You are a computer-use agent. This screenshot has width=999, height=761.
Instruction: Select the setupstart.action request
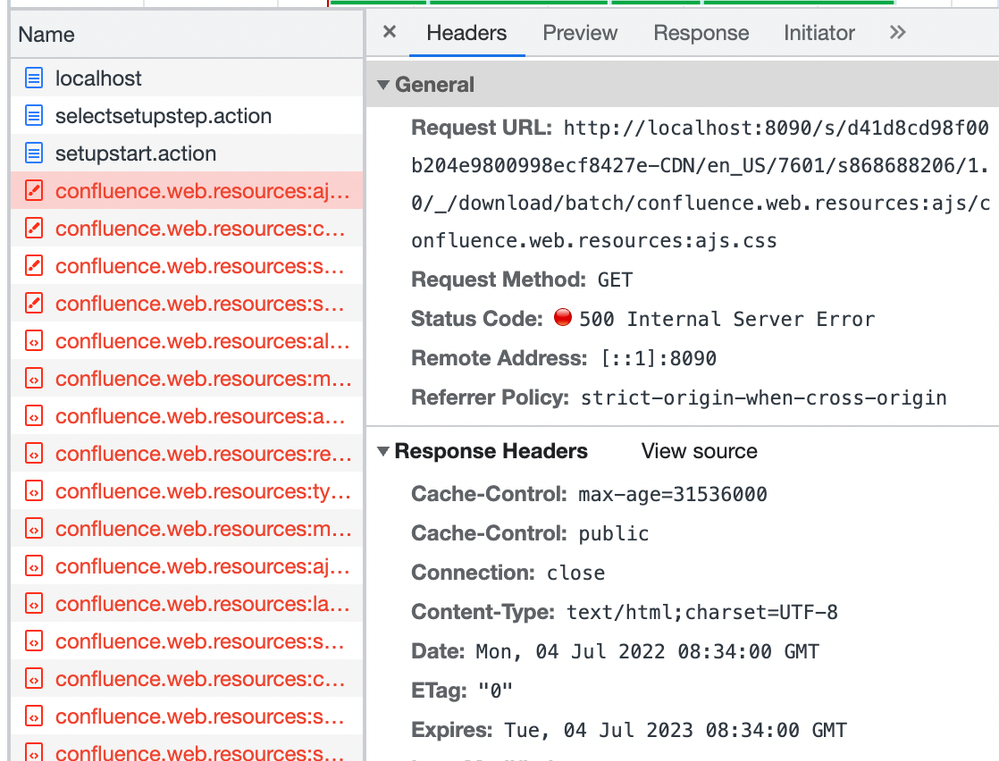(x=187, y=154)
